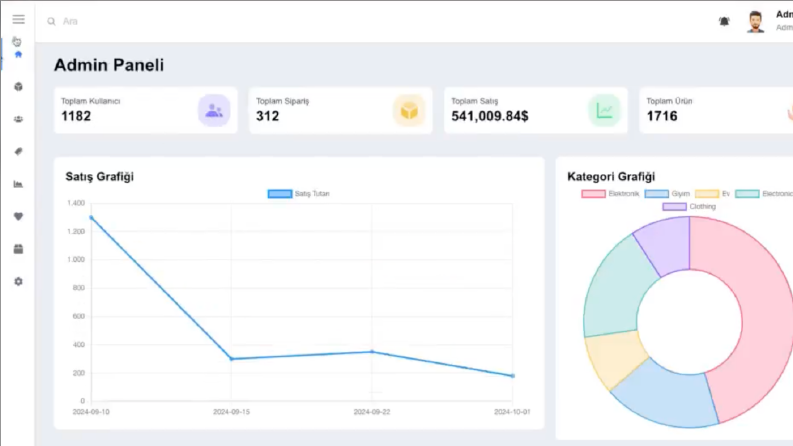Open the settings gear sidebar icon
This screenshot has width=793, height=446.
coord(19,282)
